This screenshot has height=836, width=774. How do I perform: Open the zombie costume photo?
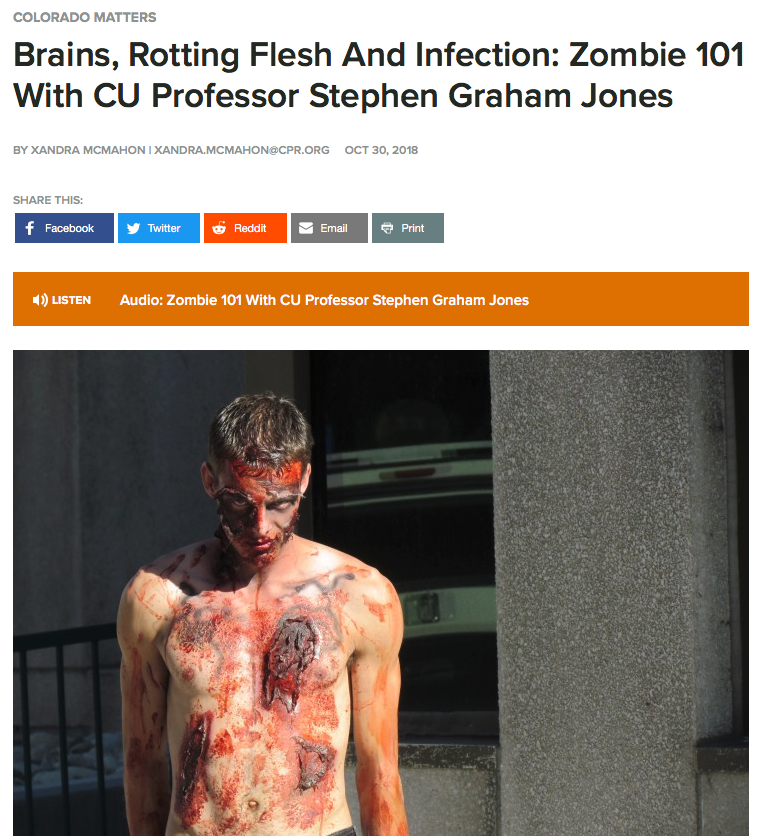pyautogui.click(x=381, y=593)
